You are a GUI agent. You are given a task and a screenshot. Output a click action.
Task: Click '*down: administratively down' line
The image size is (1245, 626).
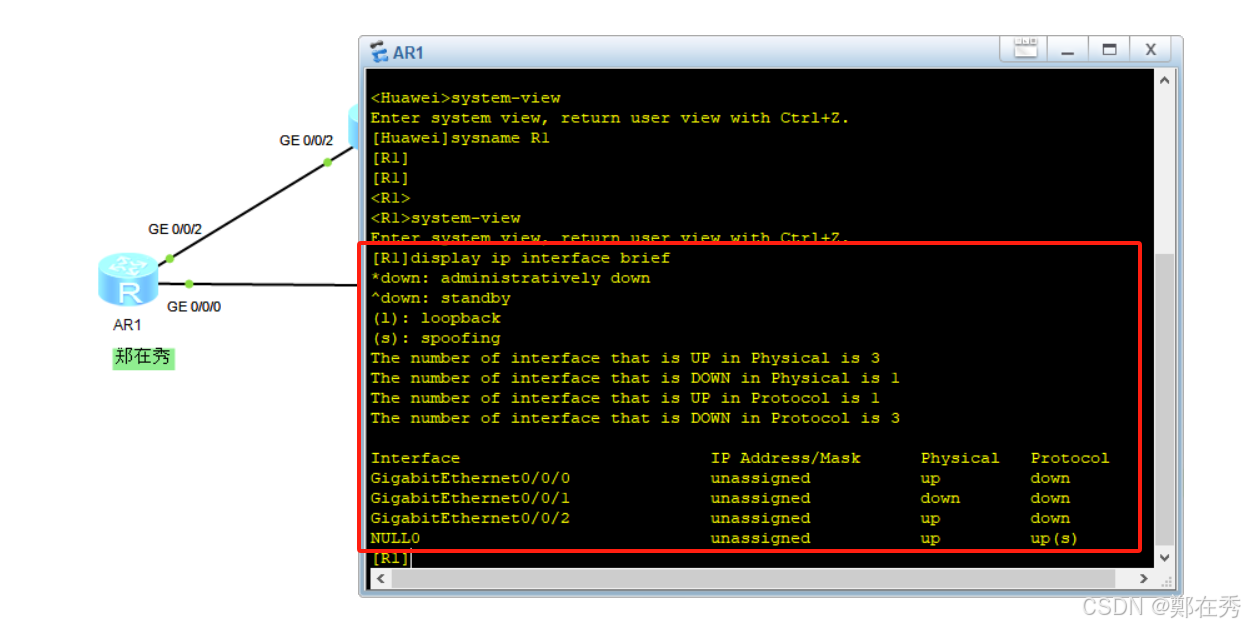[x=510, y=278]
